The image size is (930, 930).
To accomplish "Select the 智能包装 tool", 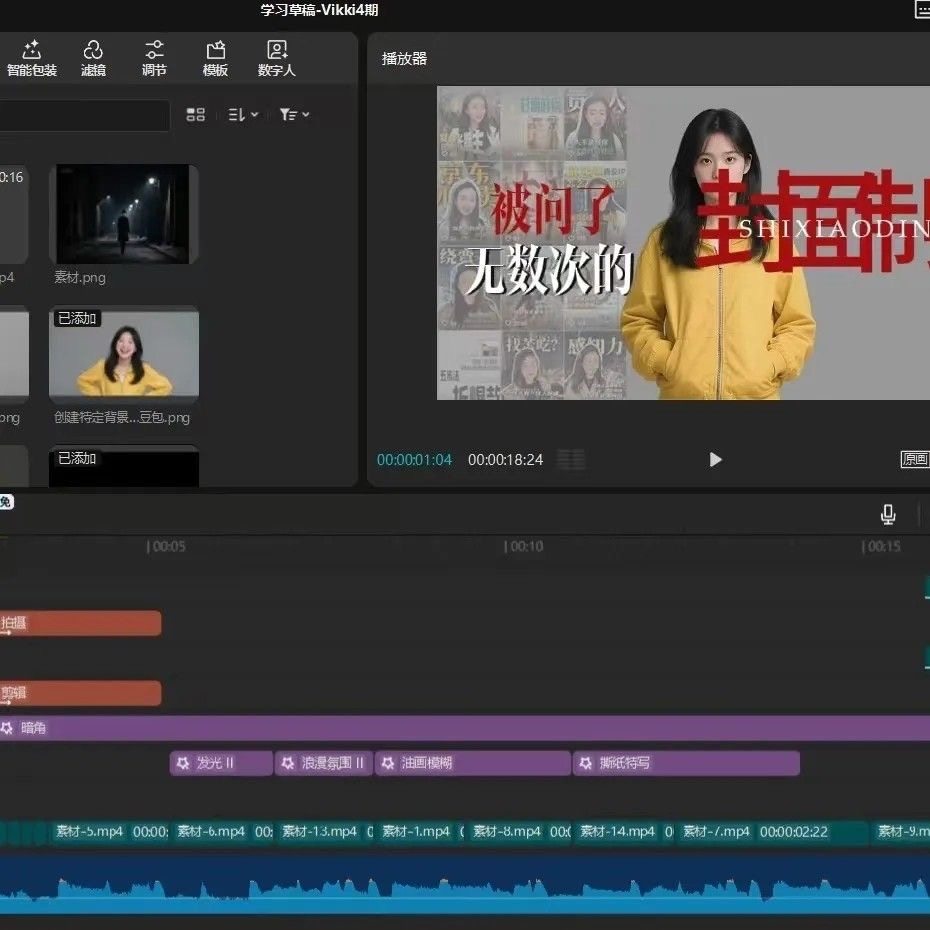I will [x=31, y=57].
